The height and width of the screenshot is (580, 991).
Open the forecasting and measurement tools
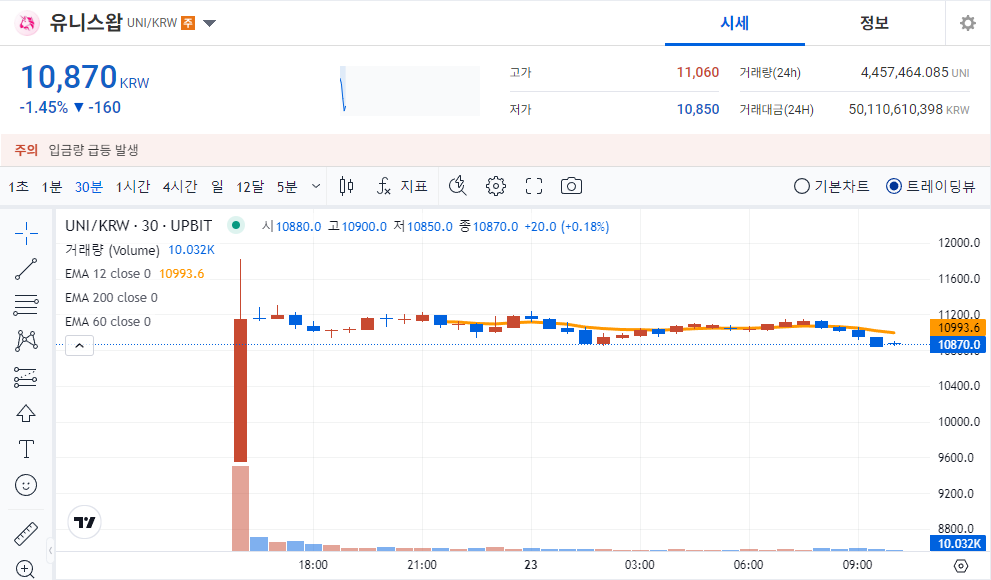click(x=26, y=377)
